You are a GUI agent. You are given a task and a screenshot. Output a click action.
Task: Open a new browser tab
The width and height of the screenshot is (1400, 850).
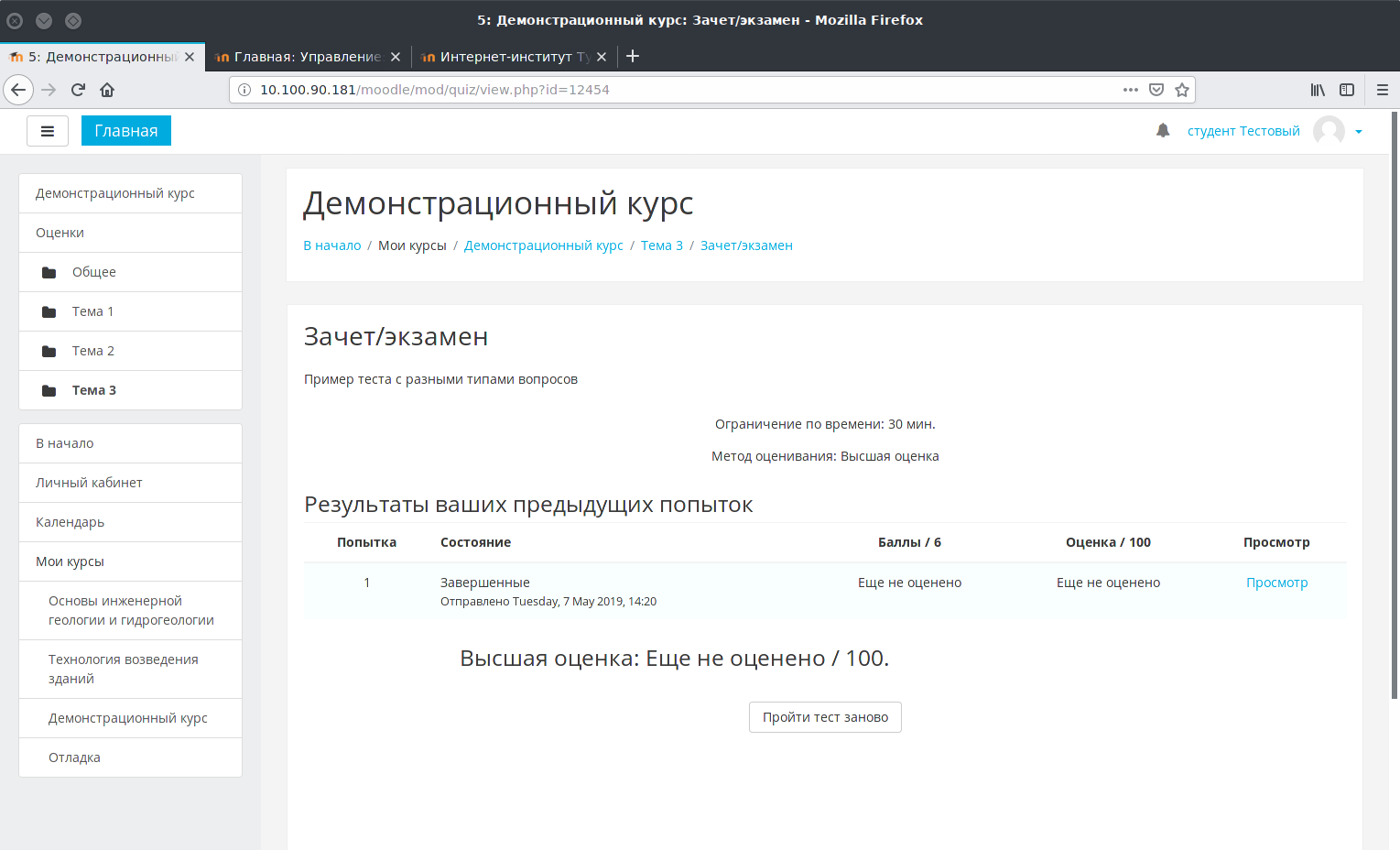(x=633, y=56)
